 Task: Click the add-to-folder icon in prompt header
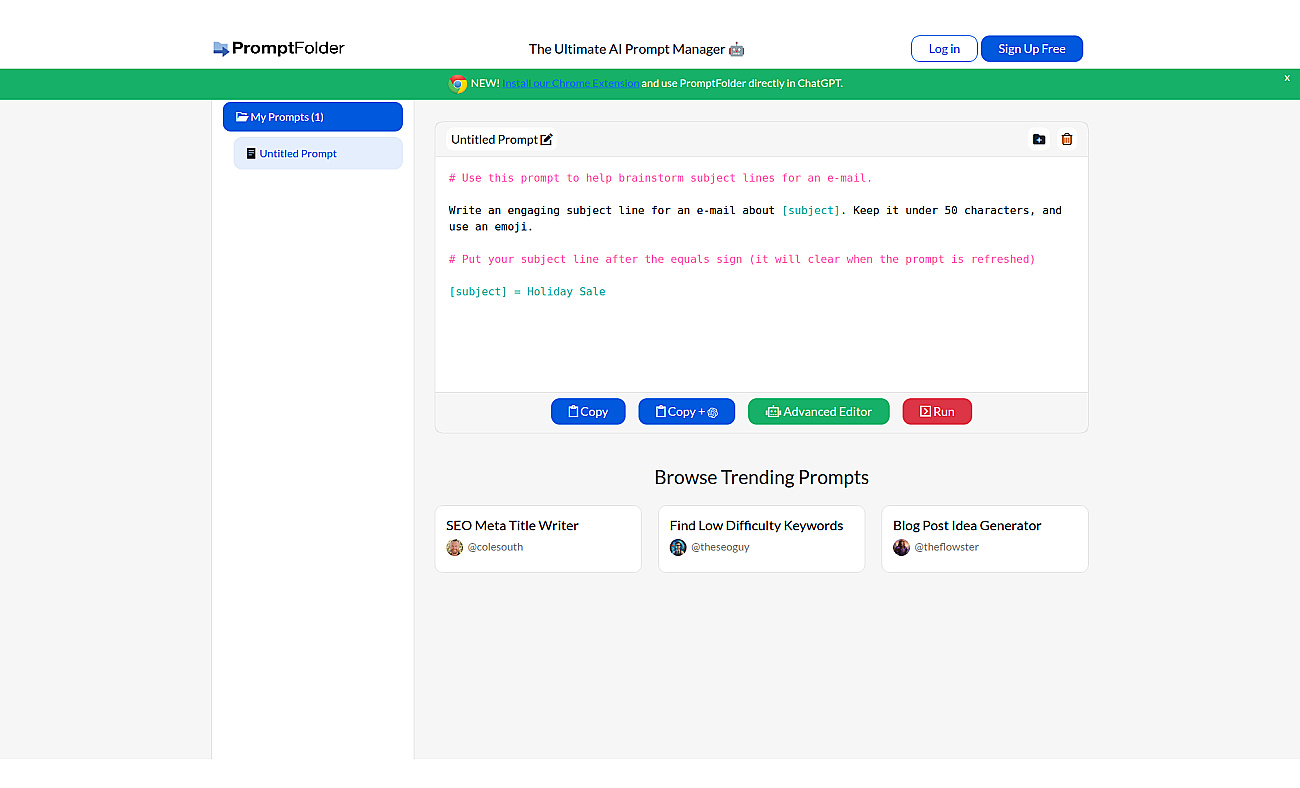click(1039, 140)
